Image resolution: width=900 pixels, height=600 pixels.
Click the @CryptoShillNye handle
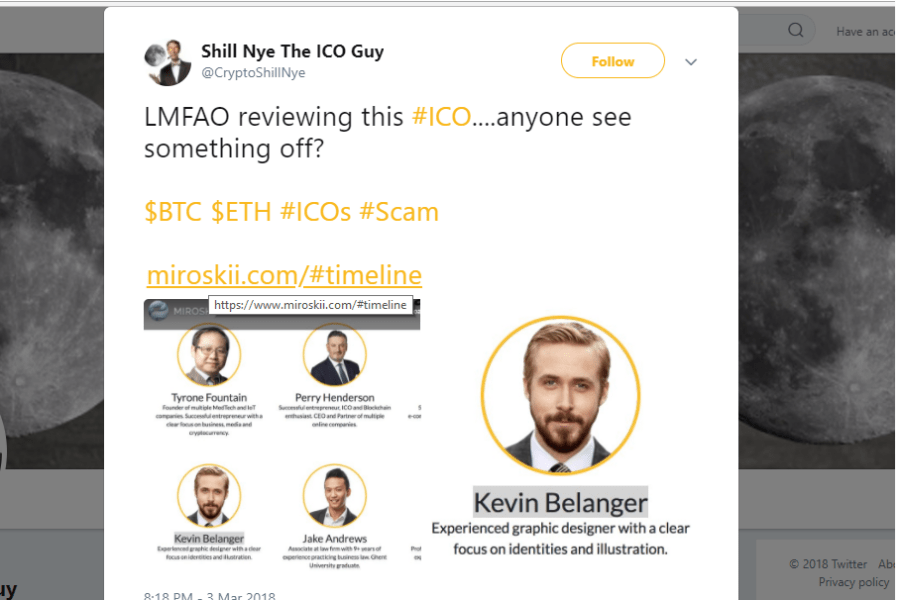tap(253, 73)
